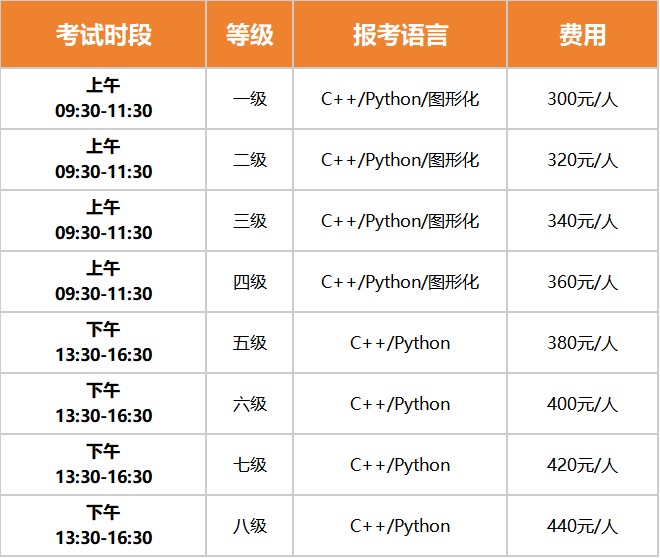This screenshot has width=660, height=558.
Task: Click the 考试时段 column header
Action: click(x=104, y=34)
